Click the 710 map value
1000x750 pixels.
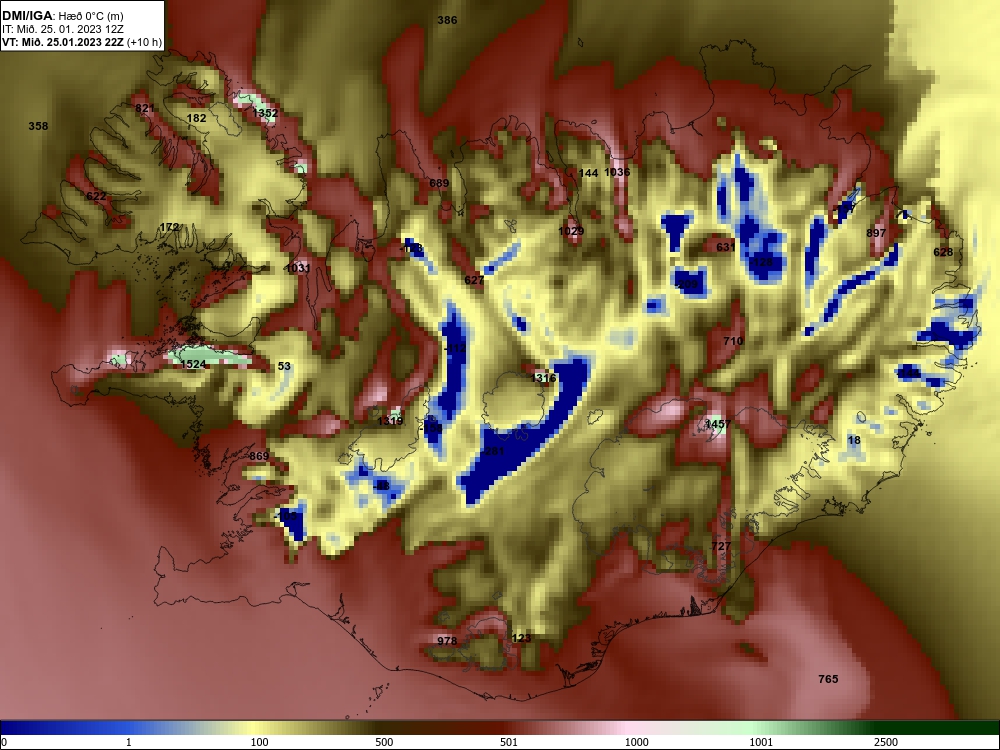[x=733, y=341]
